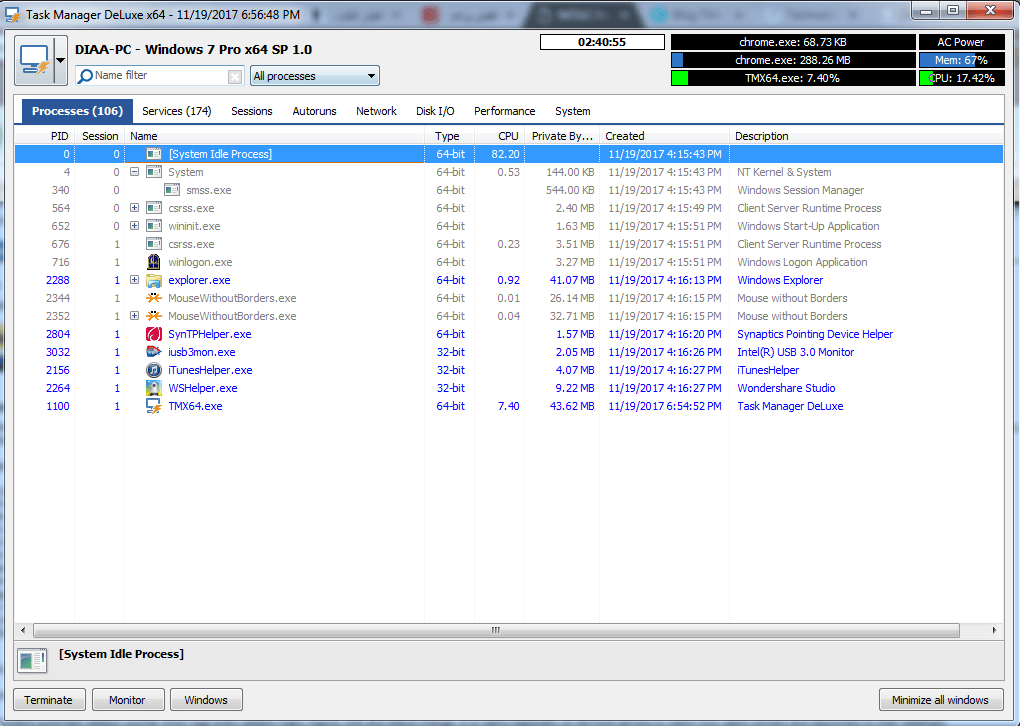The width and height of the screenshot is (1020, 726).
Task: Click the Terminate button
Action: (49, 700)
